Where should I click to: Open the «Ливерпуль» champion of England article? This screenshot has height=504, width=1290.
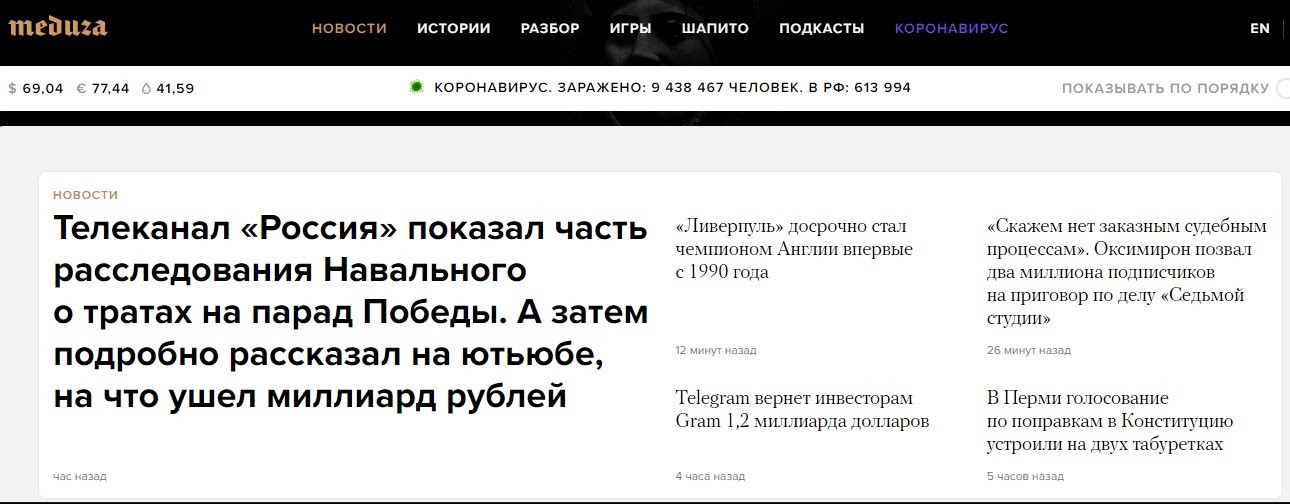[x=794, y=249]
